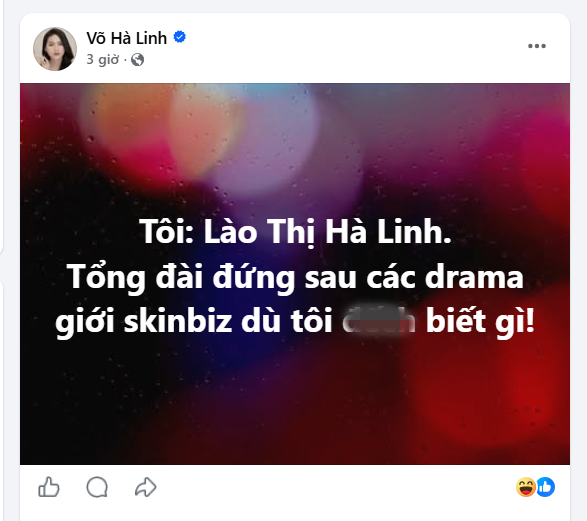
Task: Open the '3 giờ' timestamp link
Action: [103, 60]
